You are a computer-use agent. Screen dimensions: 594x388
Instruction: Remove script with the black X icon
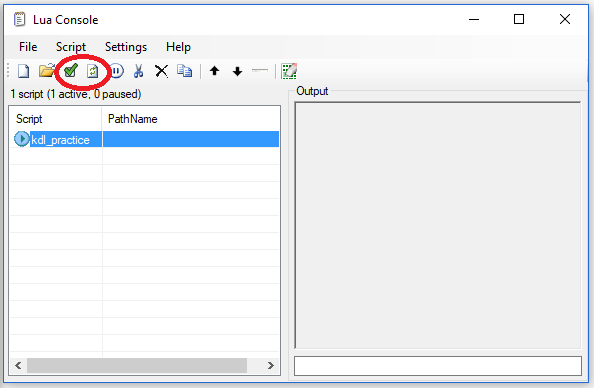[161, 71]
